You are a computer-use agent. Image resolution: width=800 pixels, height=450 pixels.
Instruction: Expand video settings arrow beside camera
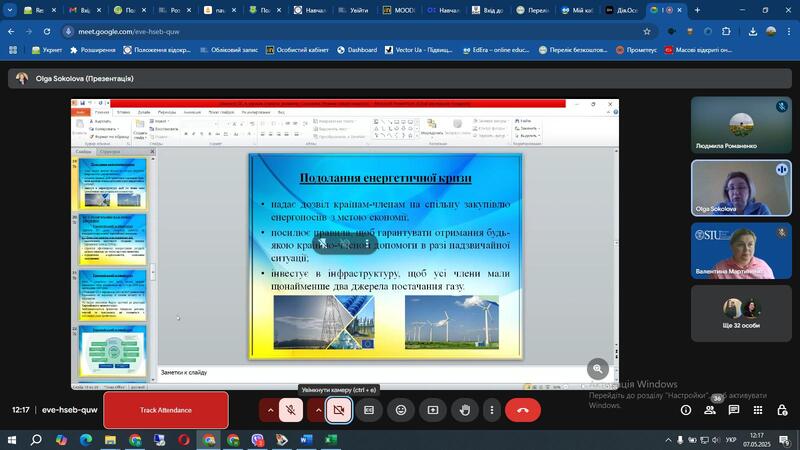318,410
